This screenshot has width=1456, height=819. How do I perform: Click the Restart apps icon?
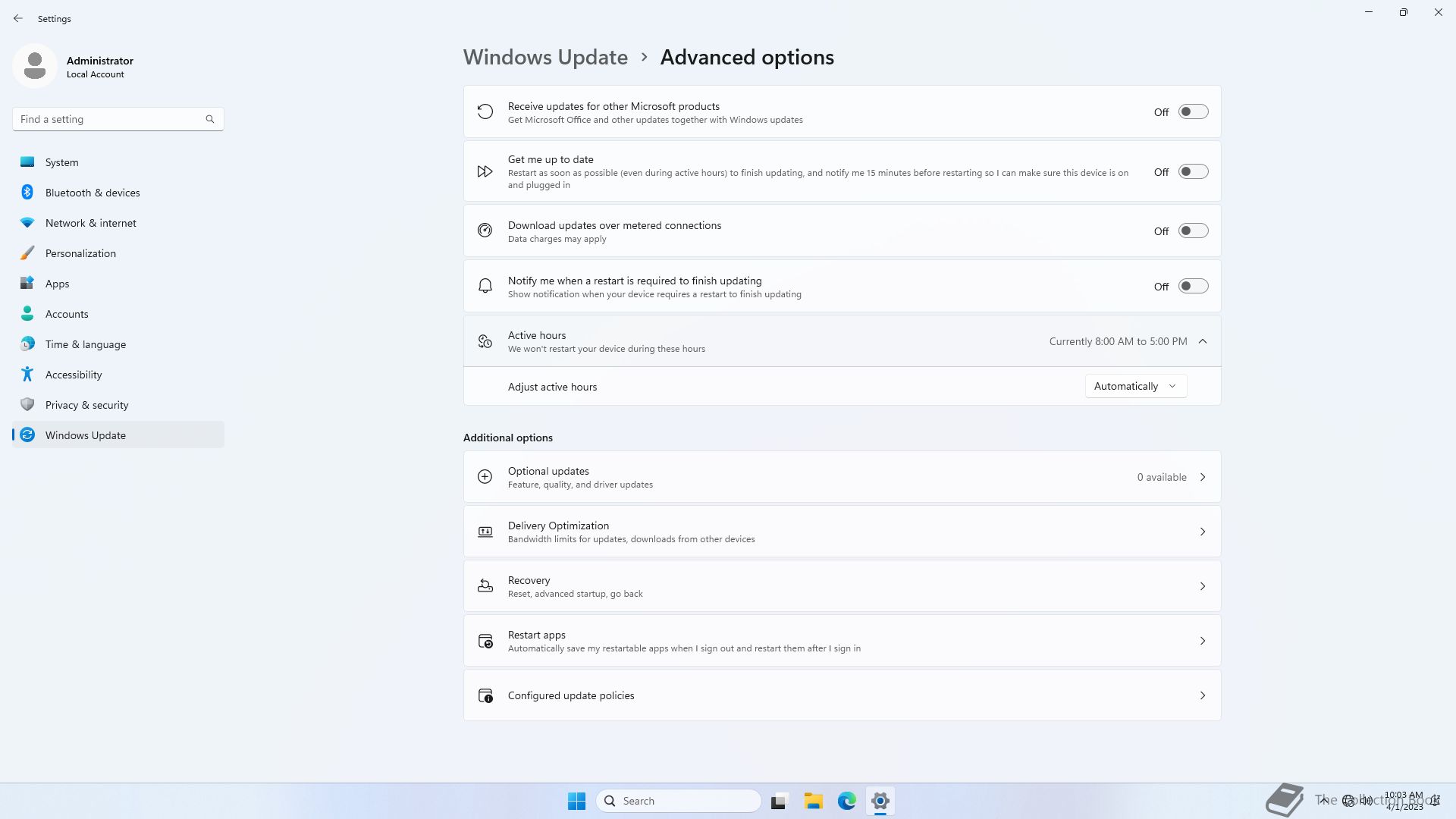(485, 641)
